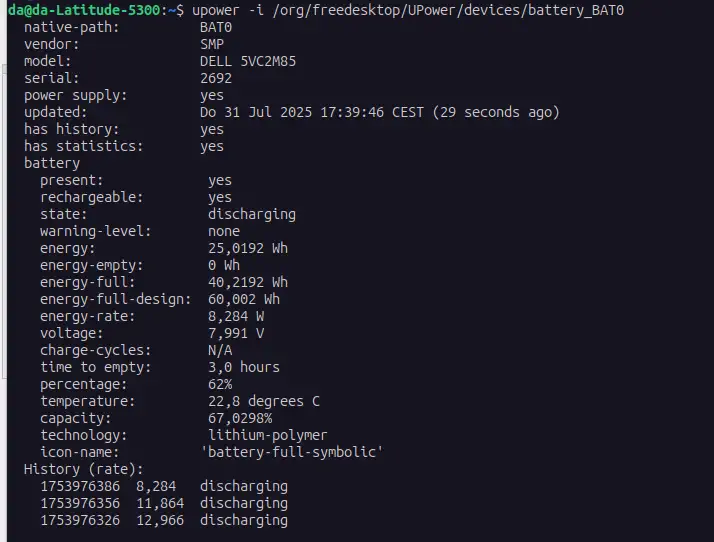Select the temperature value 22,8 degrees C
This screenshot has width=714, height=542.
click(x=264, y=401)
